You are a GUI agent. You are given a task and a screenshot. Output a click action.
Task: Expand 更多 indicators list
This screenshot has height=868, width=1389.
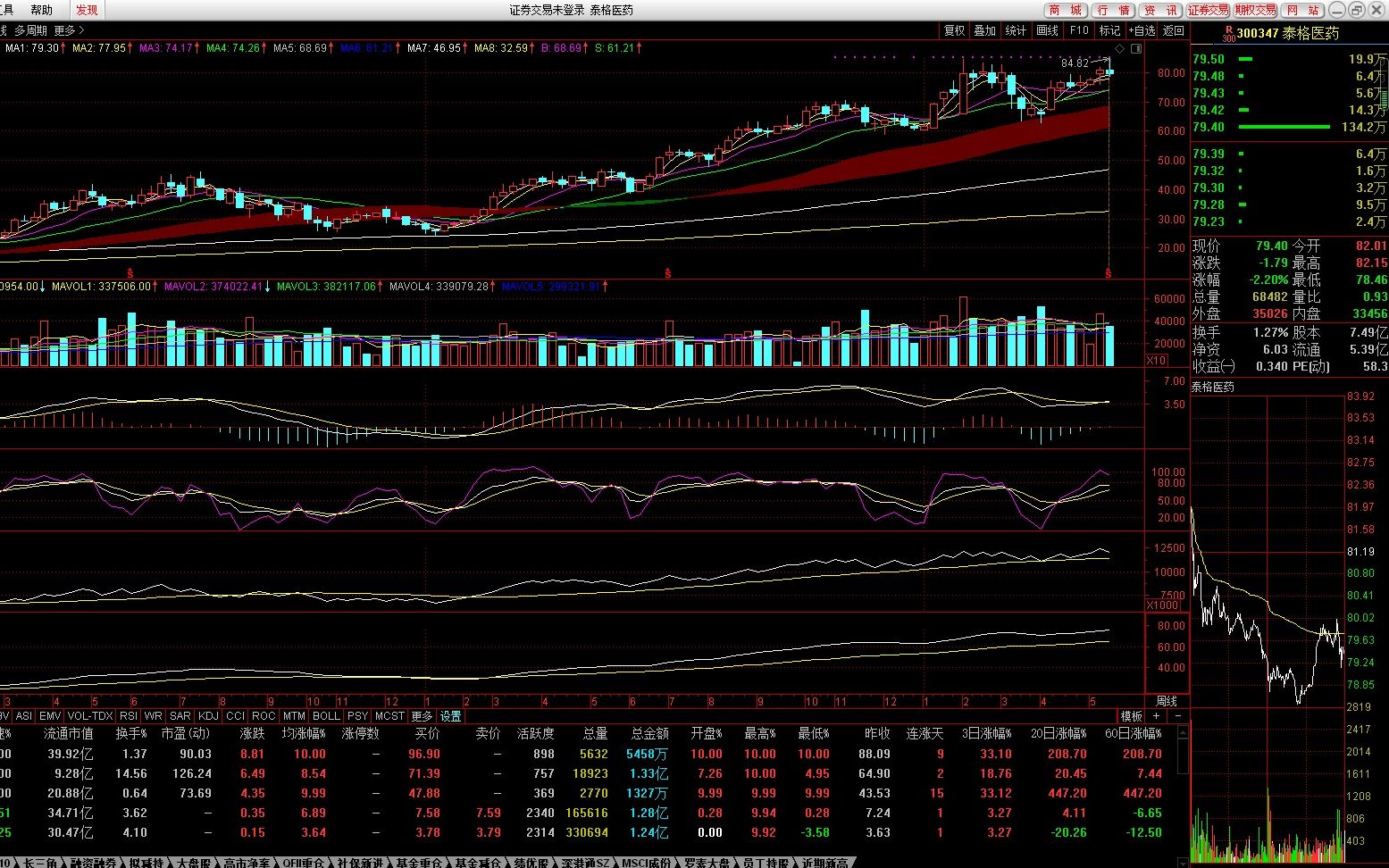(422, 716)
